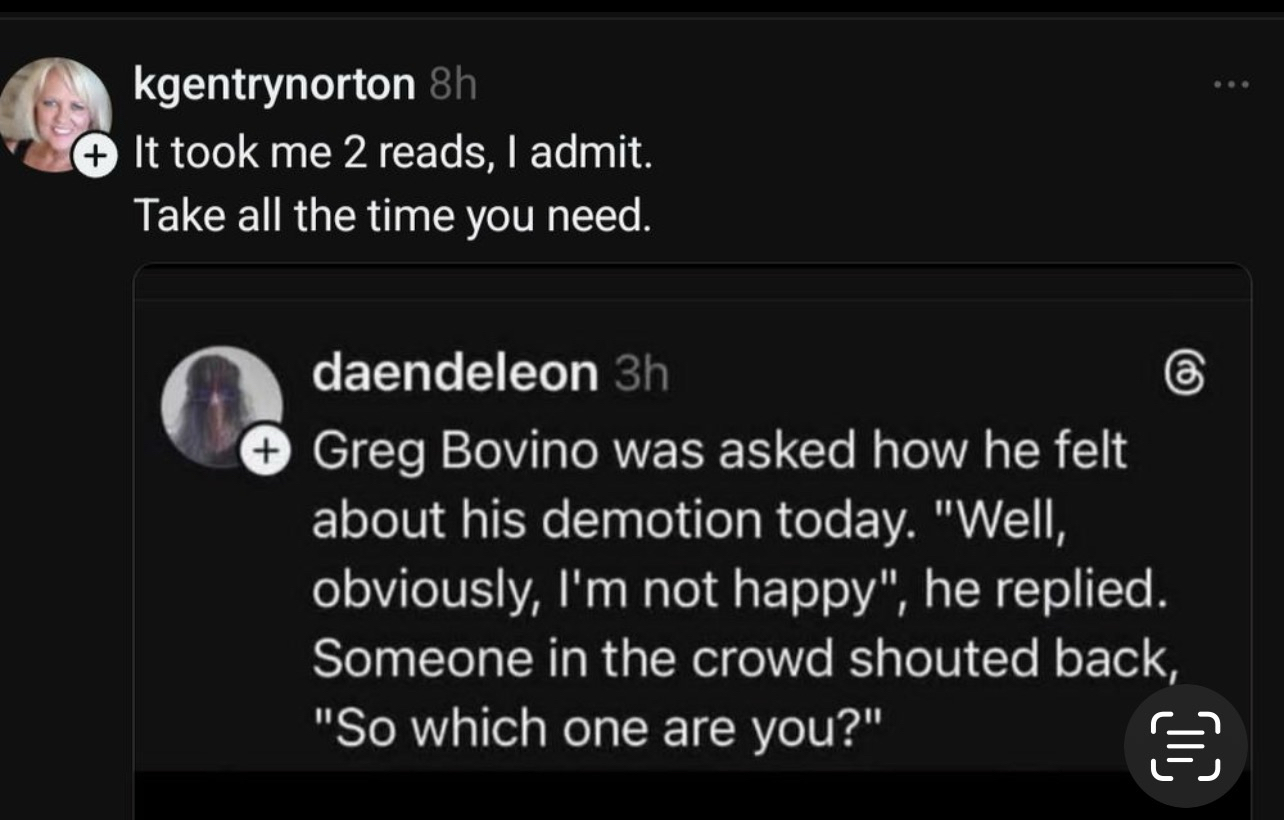Follow kgentrynorton with the plus badge
Image resolution: width=1284 pixels, height=820 pixels.
click(x=95, y=156)
